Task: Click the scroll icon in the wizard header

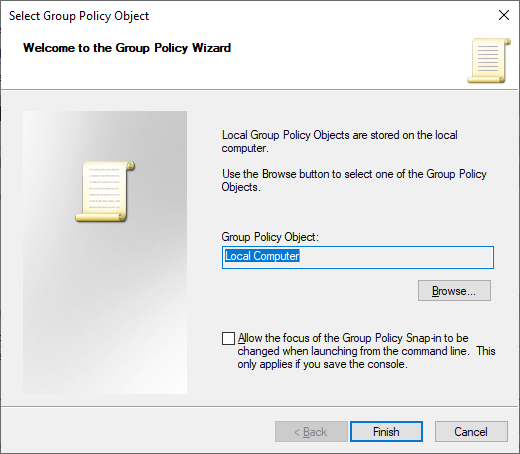Action: (489, 61)
